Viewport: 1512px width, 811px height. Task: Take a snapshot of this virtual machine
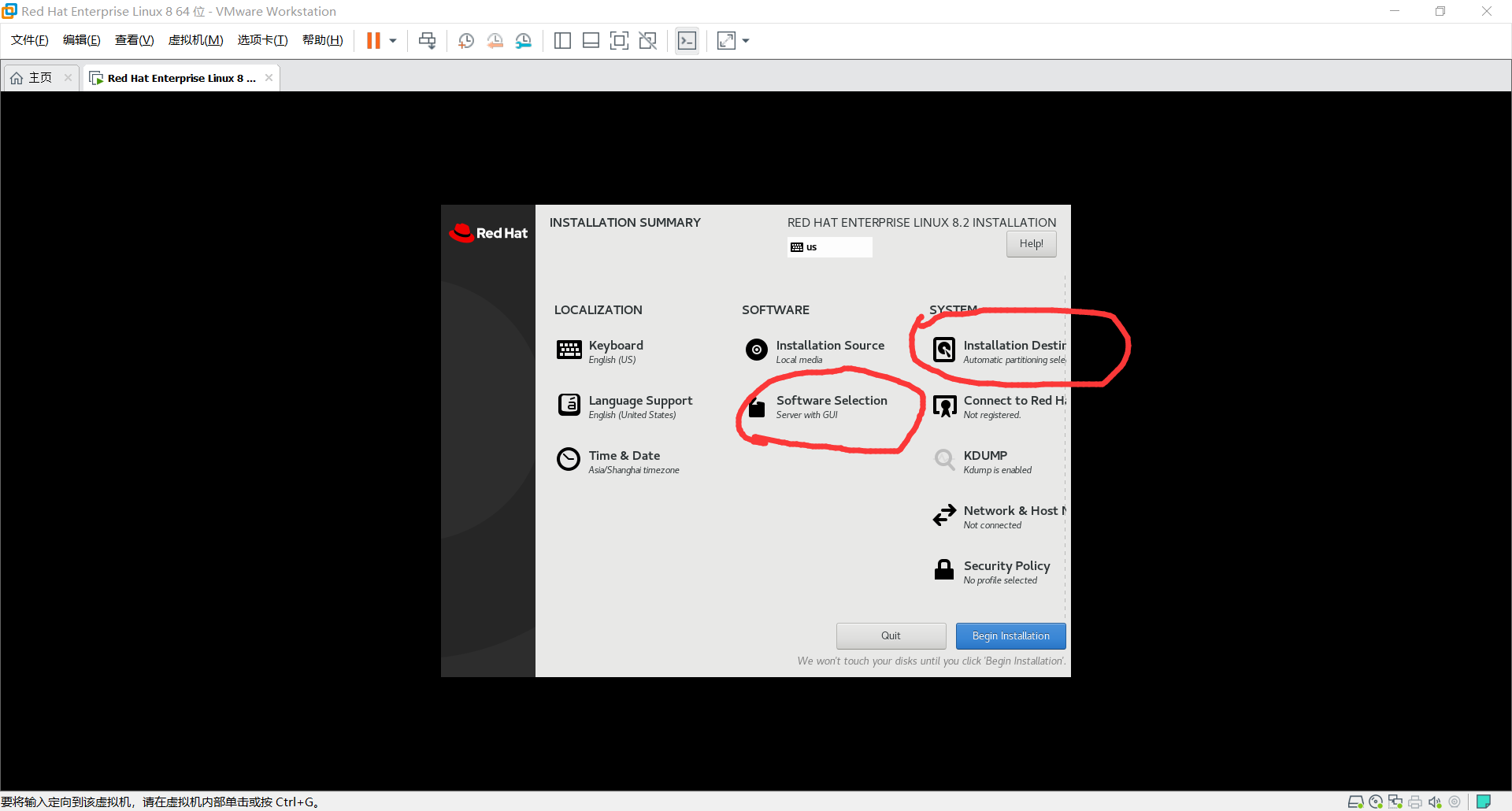tap(466, 41)
